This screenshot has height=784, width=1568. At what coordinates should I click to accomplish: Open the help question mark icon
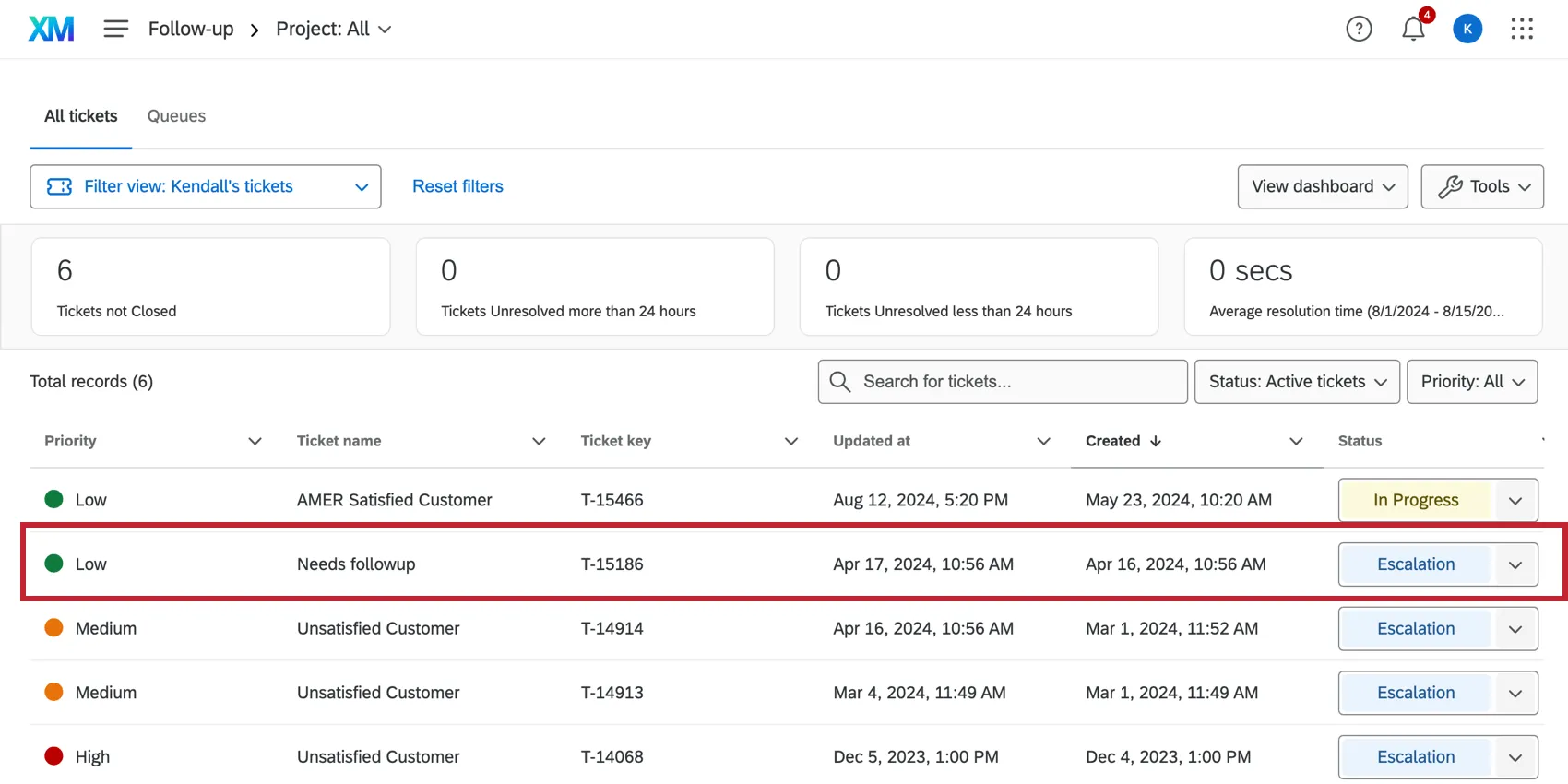(1359, 30)
